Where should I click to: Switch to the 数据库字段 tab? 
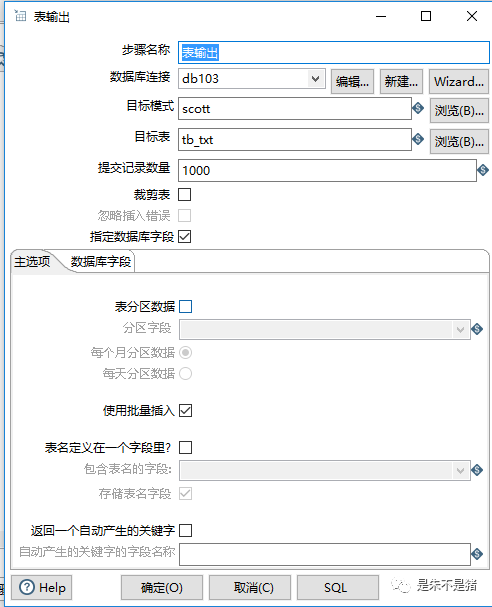[x=101, y=262]
